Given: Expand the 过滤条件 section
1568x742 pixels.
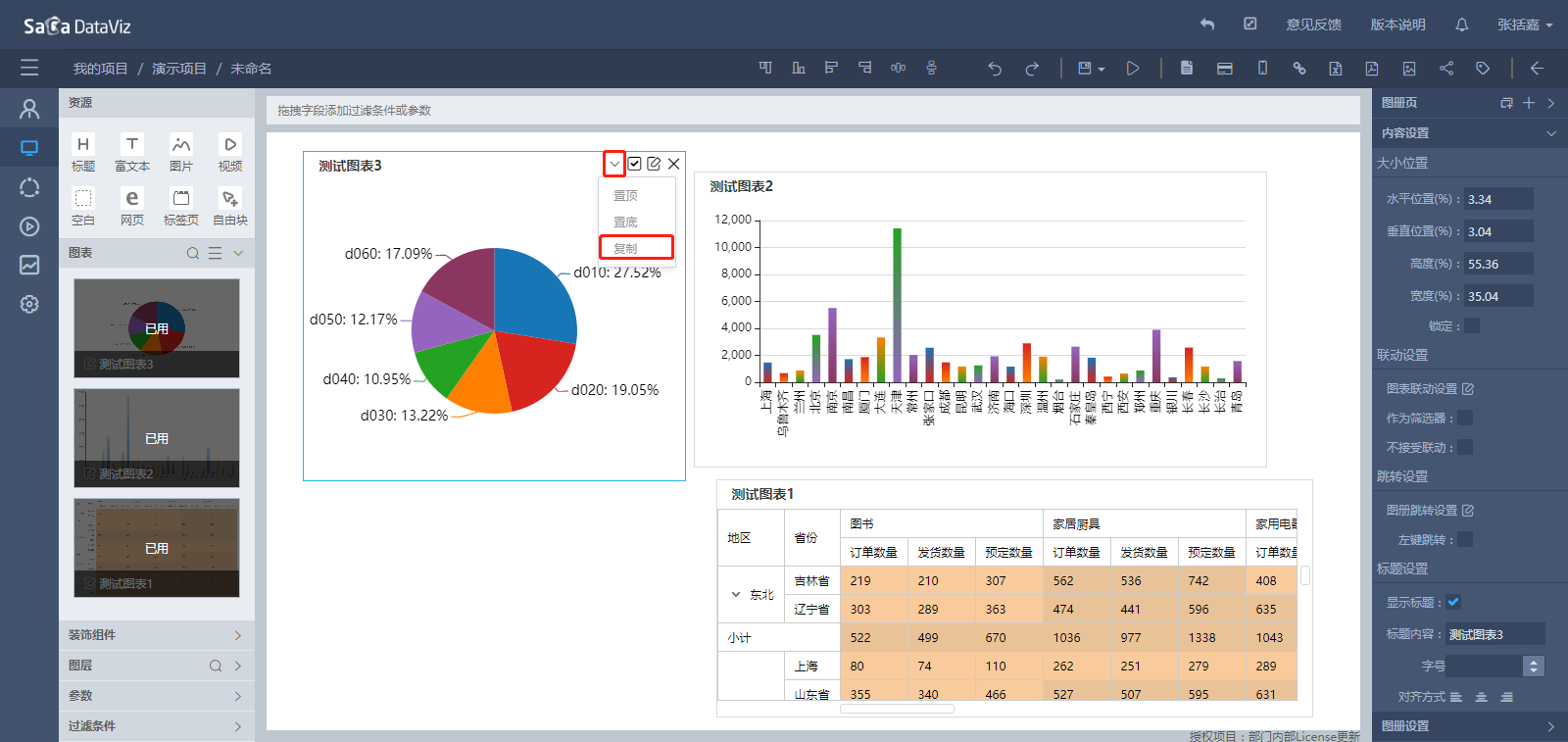Looking at the screenshot, I should pyautogui.click(x=238, y=726).
